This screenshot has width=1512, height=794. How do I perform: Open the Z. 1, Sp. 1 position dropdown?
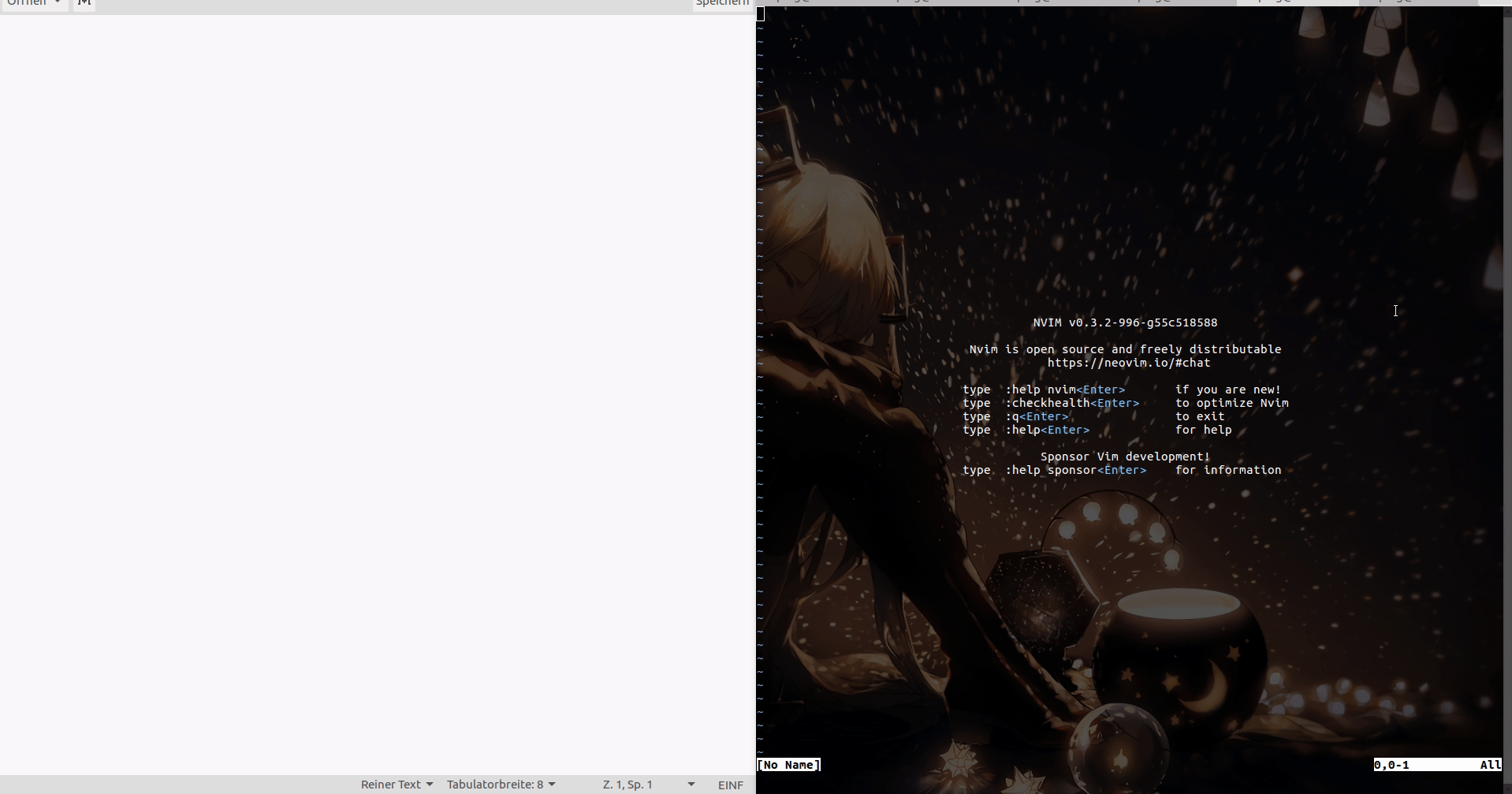click(x=649, y=785)
